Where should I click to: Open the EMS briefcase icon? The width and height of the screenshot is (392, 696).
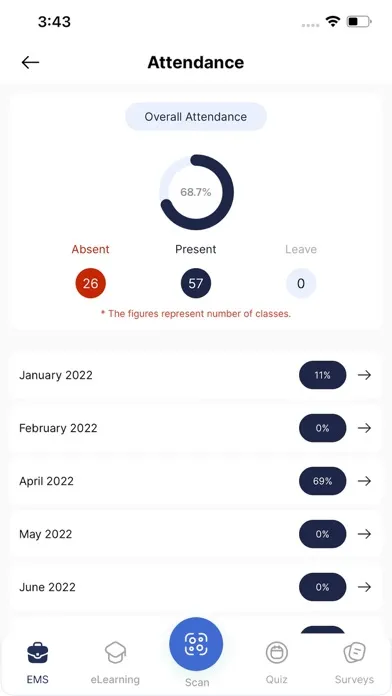(x=38, y=653)
